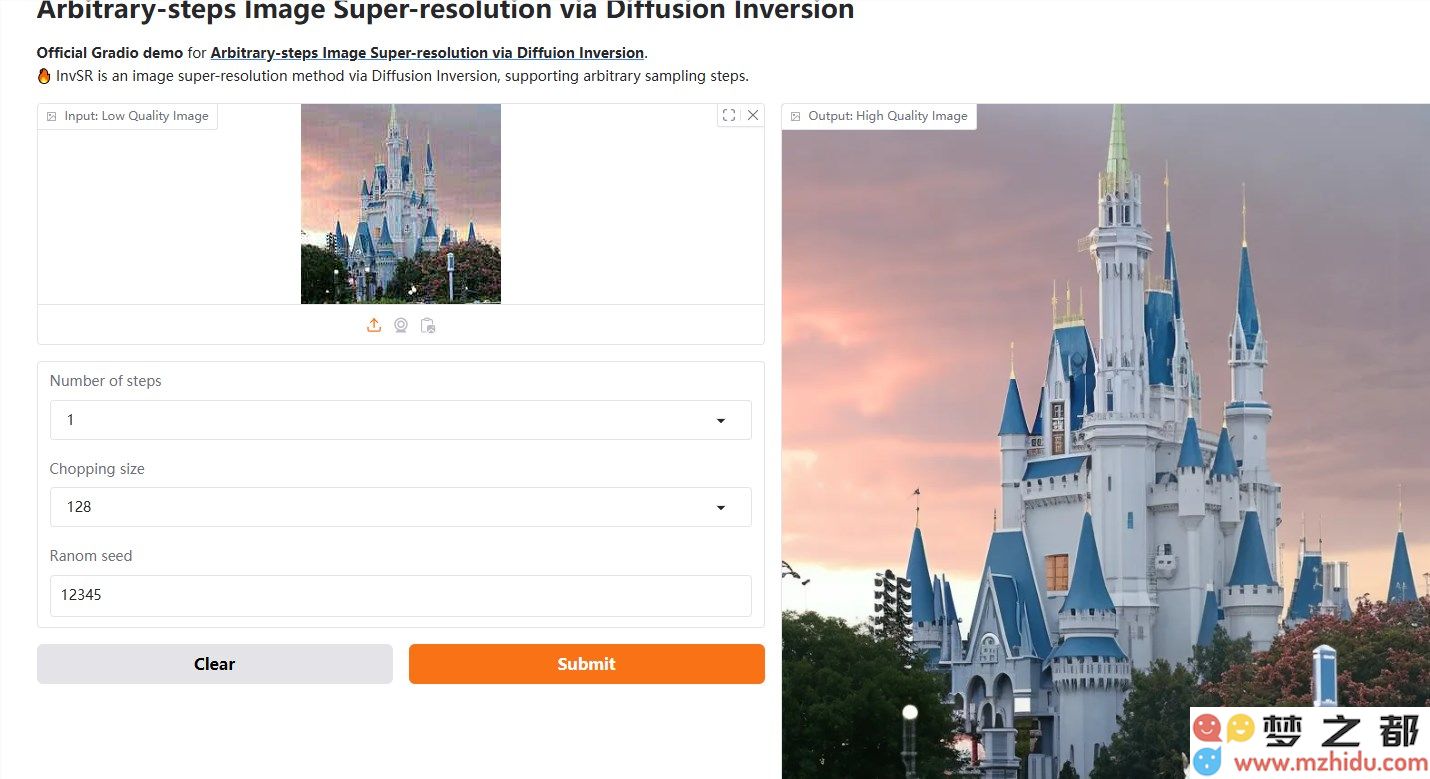Click the paste from clipboard icon
The width and height of the screenshot is (1430, 779).
428,325
